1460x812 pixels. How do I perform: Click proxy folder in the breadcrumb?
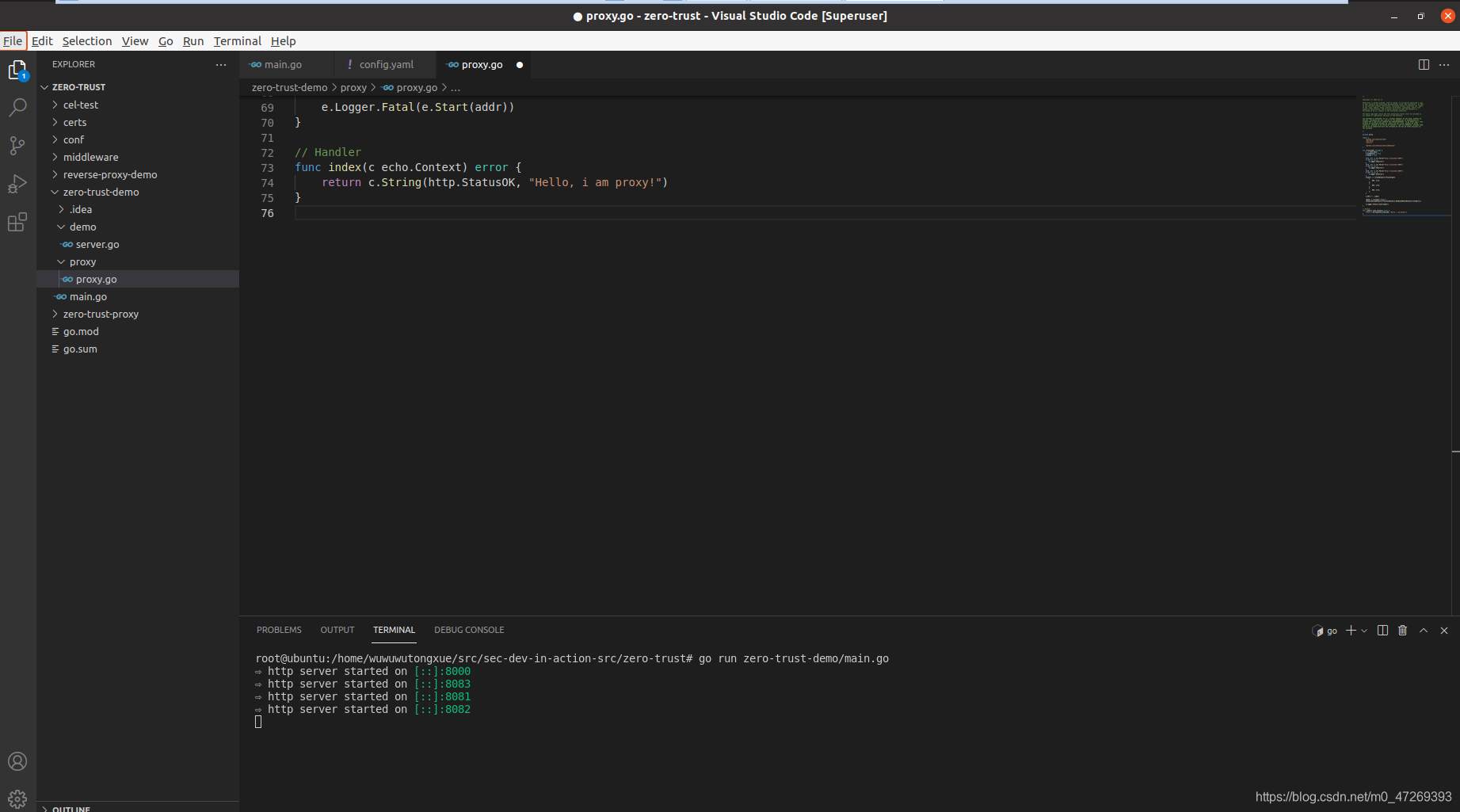[x=353, y=87]
